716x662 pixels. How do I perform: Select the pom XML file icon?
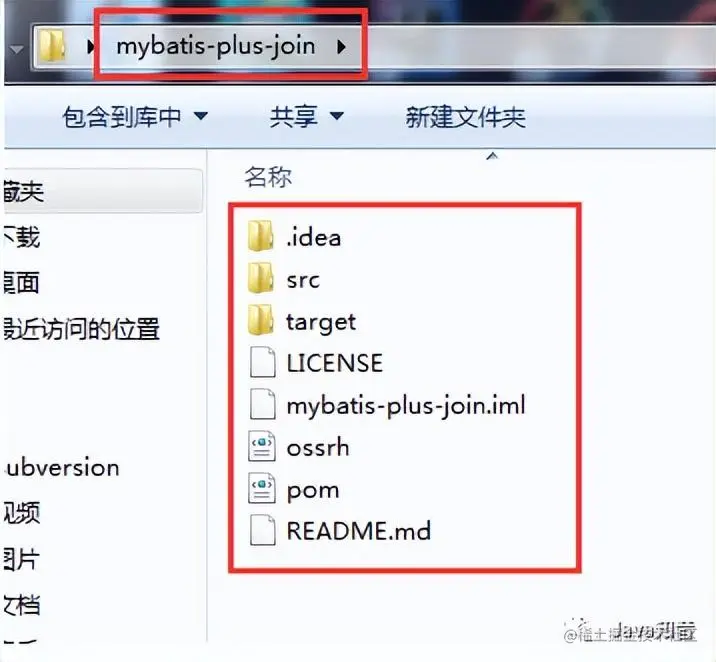262,488
